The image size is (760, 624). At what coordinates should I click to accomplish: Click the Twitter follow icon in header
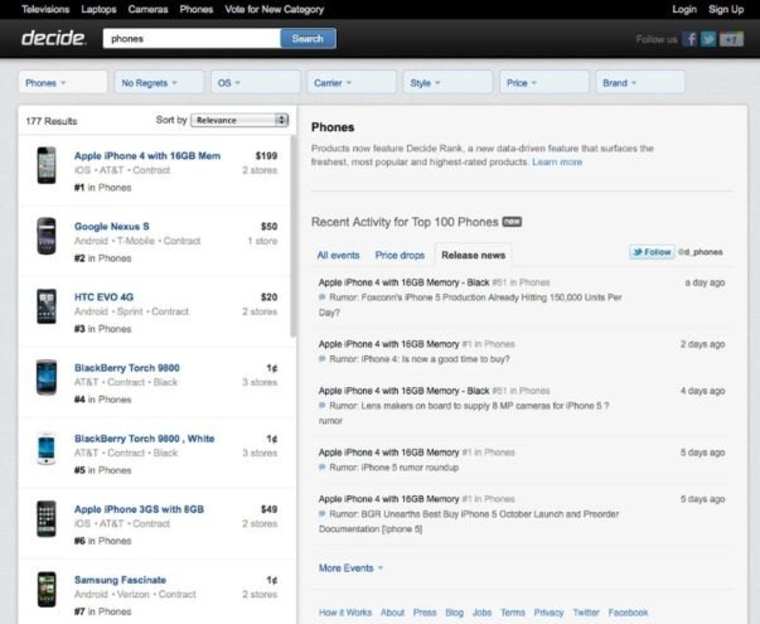(x=709, y=39)
